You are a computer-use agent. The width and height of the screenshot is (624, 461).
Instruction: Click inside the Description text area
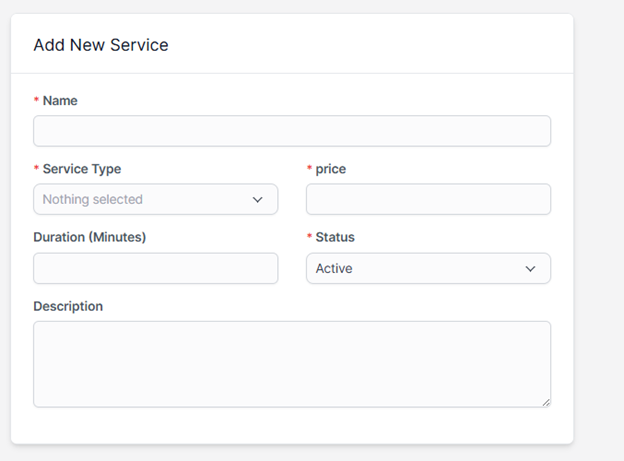pos(291,363)
